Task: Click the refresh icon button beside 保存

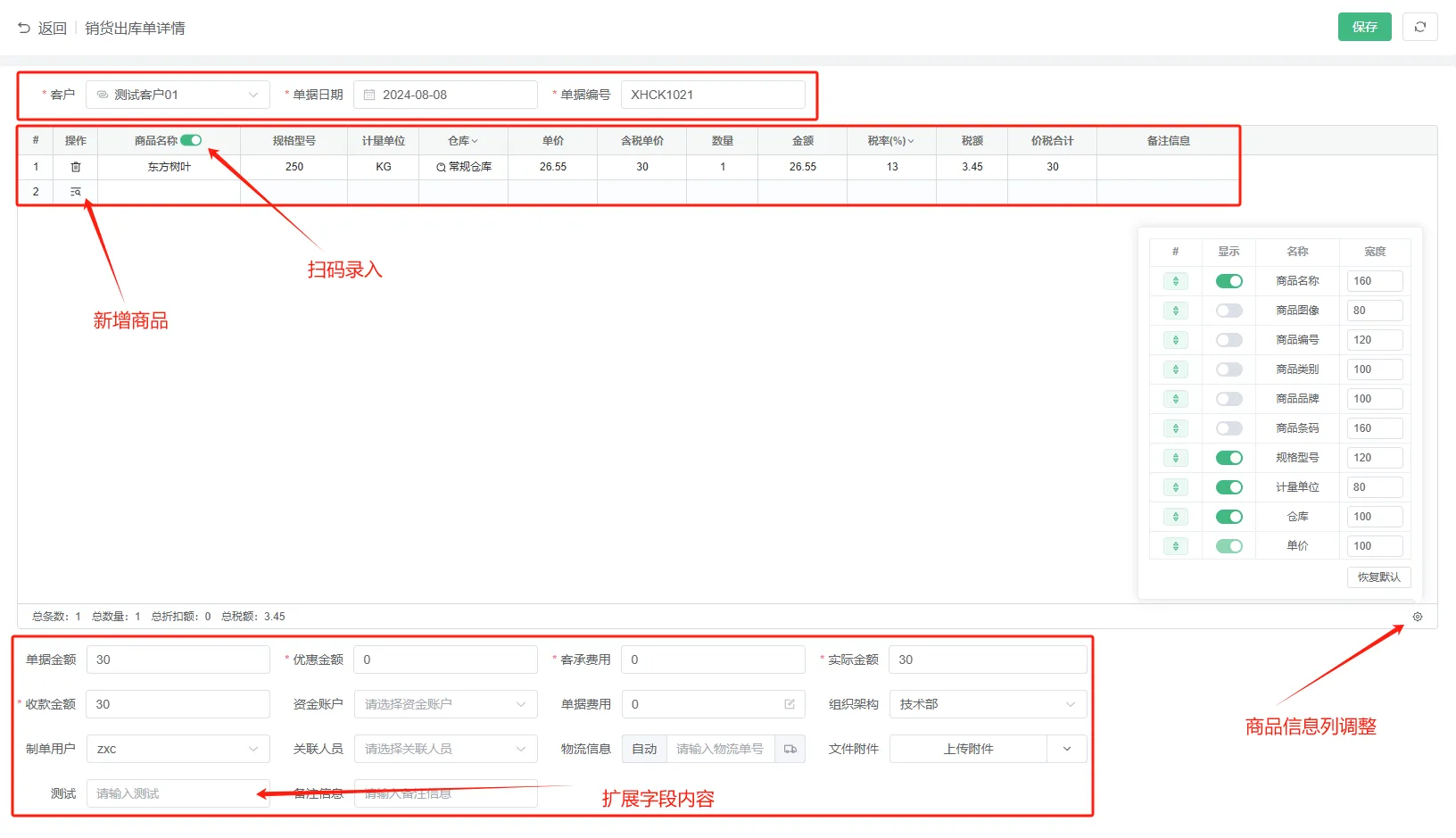Action: (1419, 27)
